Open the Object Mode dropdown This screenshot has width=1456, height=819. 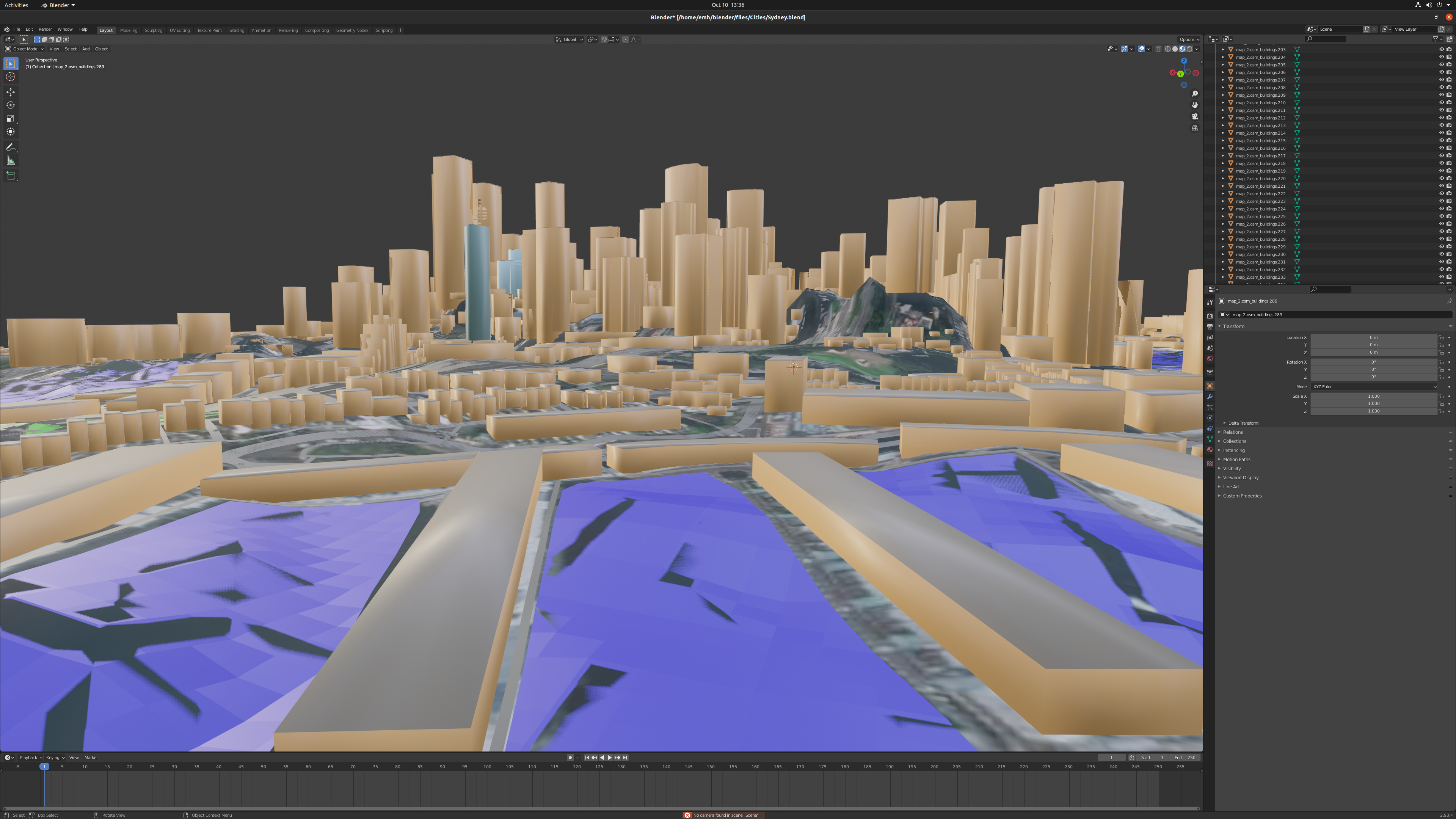(24, 49)
